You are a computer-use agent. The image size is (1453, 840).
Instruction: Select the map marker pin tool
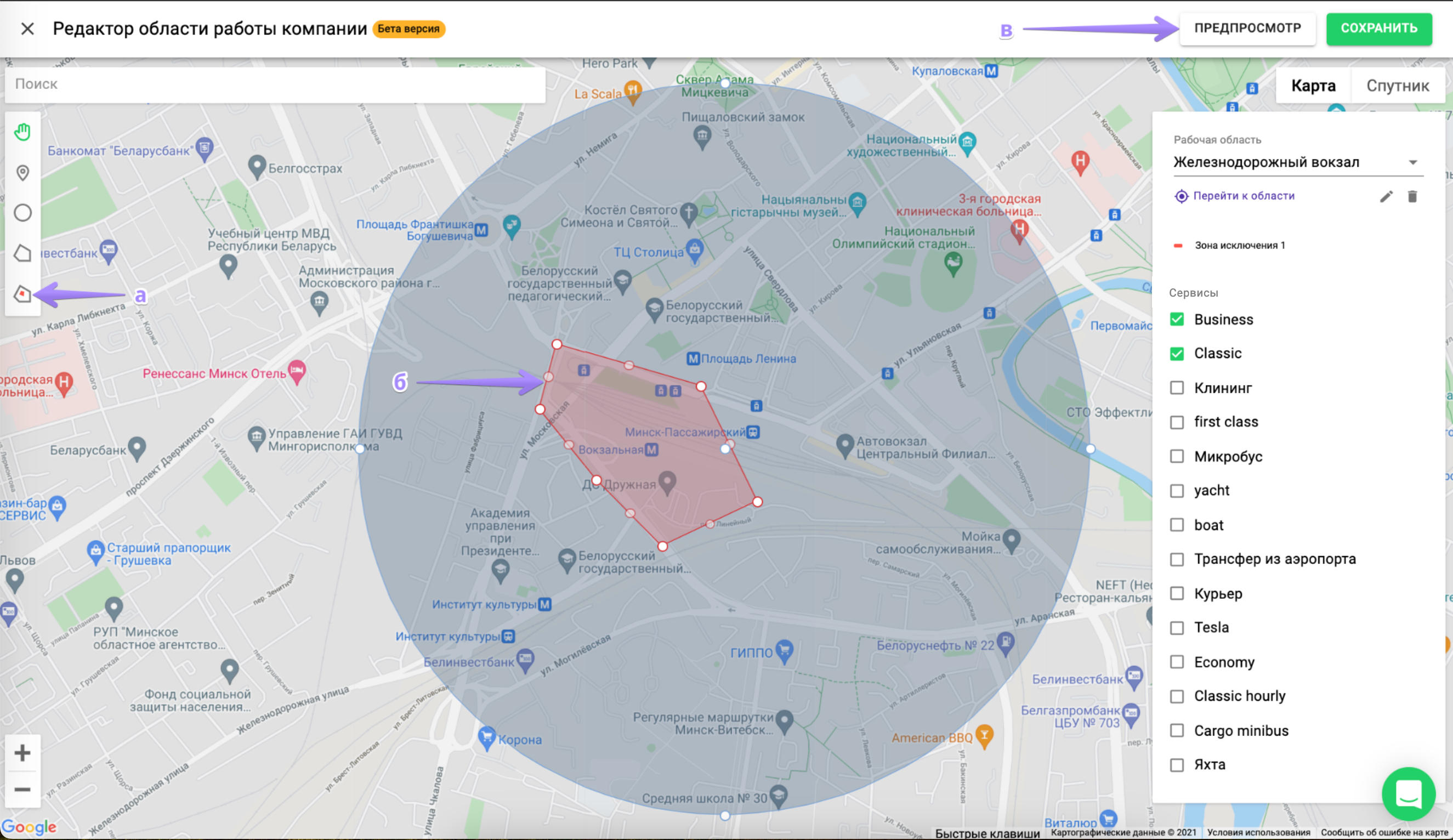(x=22, y=173)
